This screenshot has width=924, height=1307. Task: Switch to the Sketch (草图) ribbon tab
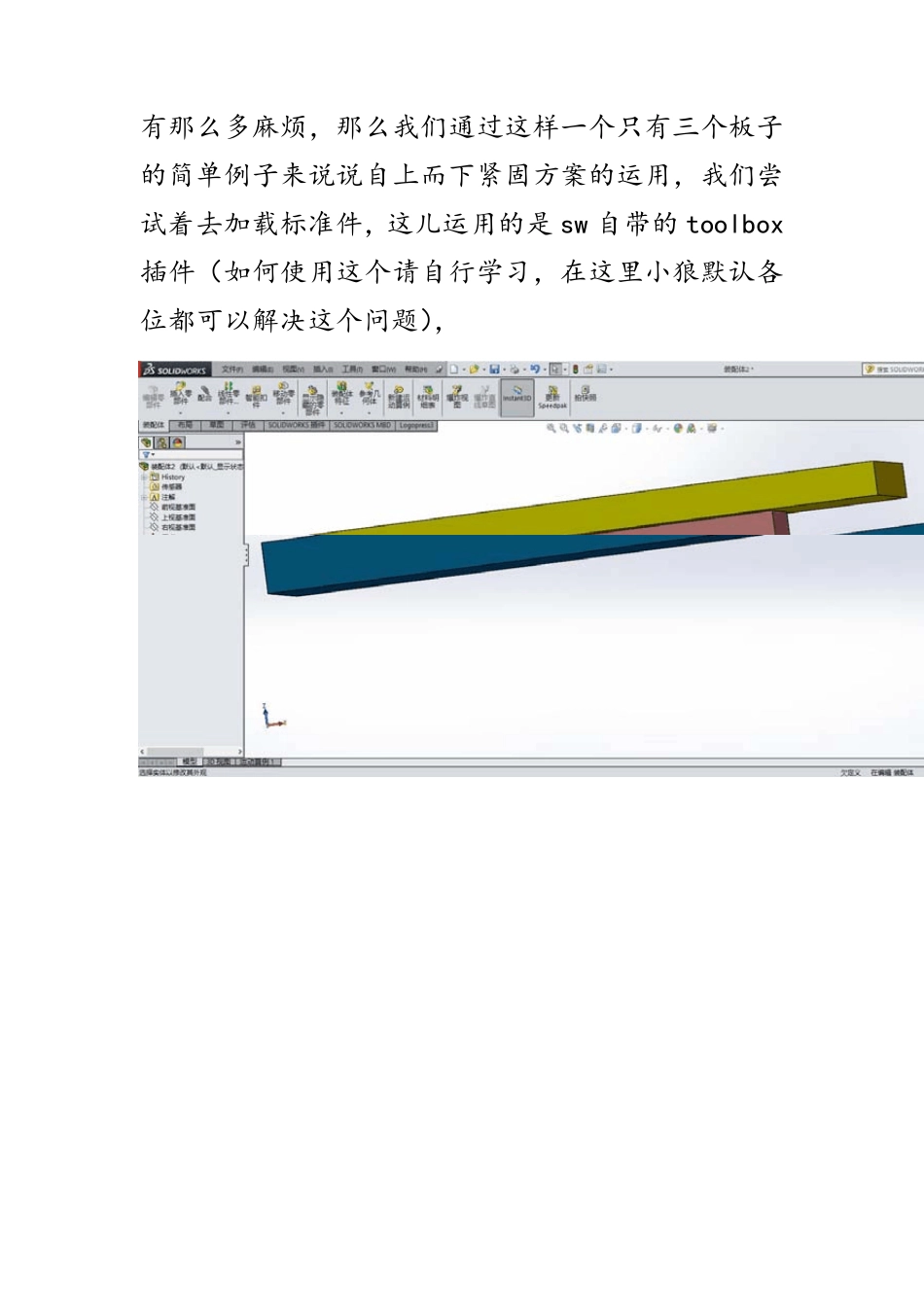216,426
